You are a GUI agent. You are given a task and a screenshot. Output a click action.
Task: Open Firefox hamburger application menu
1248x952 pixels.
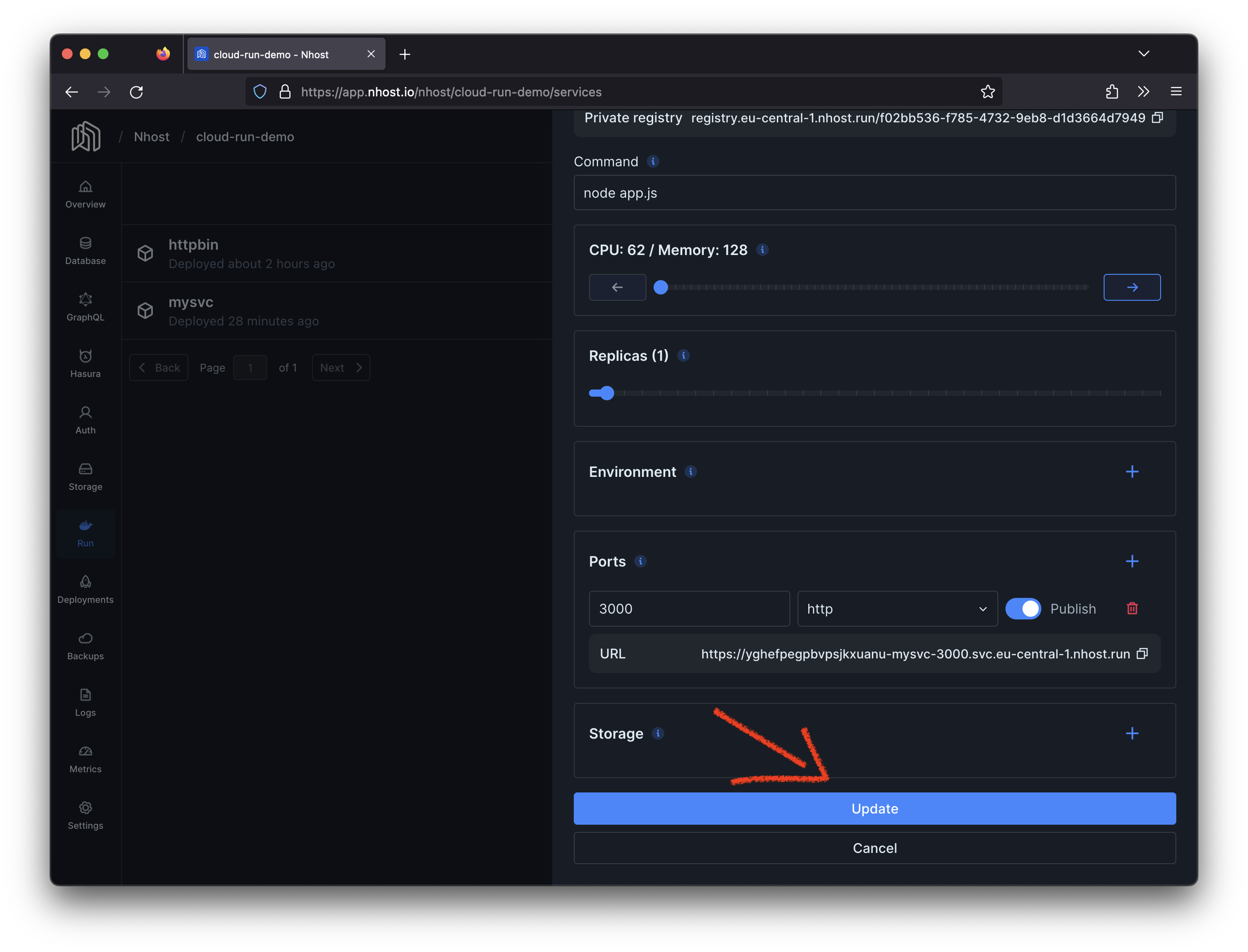1176,91
